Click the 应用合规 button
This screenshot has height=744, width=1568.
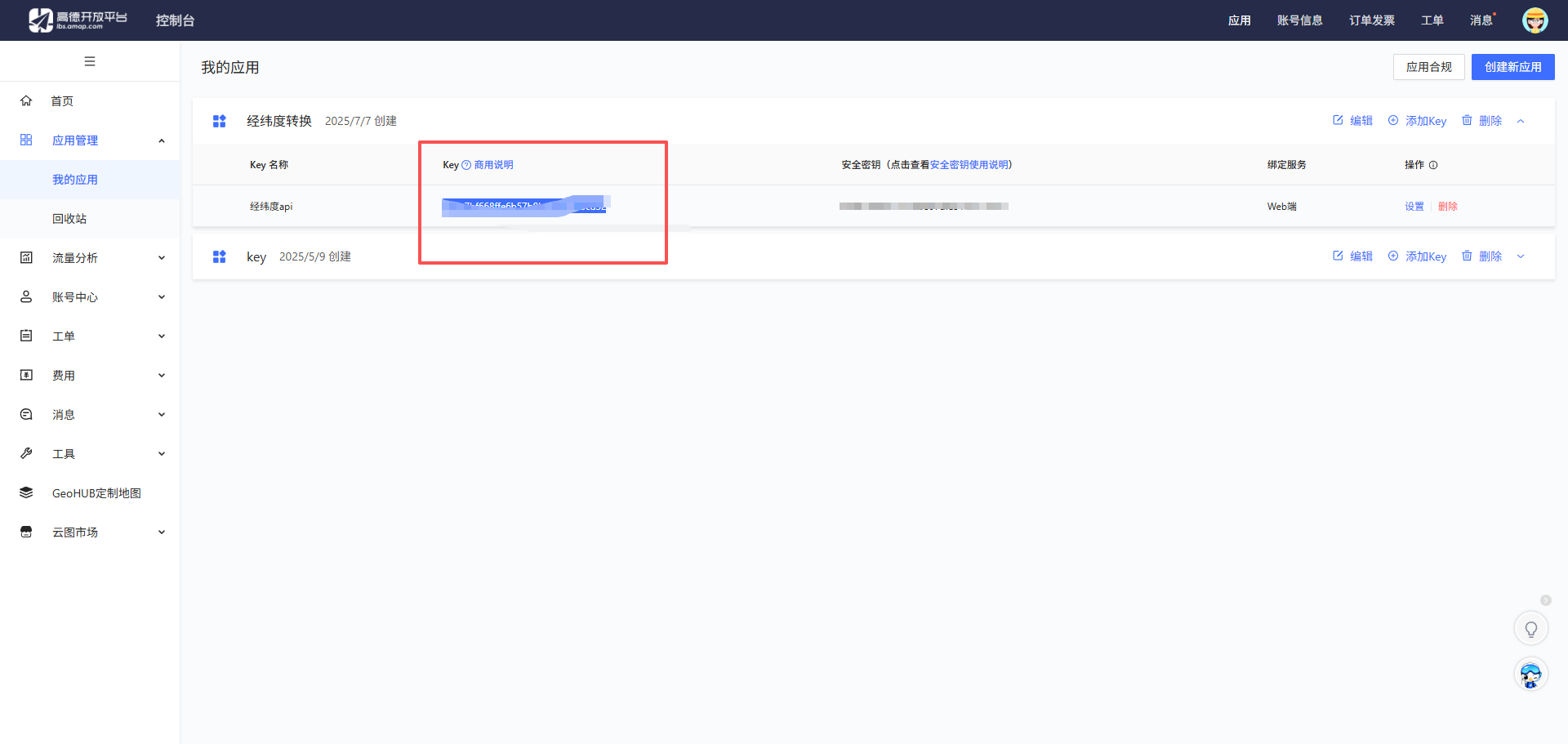pyautogui.click(x=1429, y=67)
